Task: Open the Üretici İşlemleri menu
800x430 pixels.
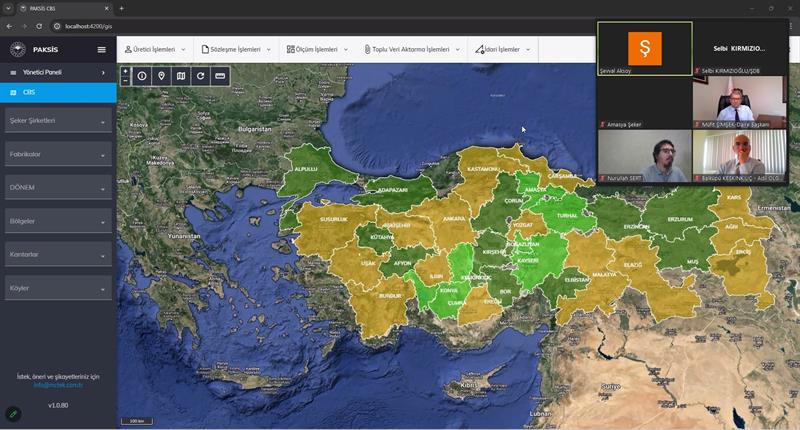Action: pos(155,49)
